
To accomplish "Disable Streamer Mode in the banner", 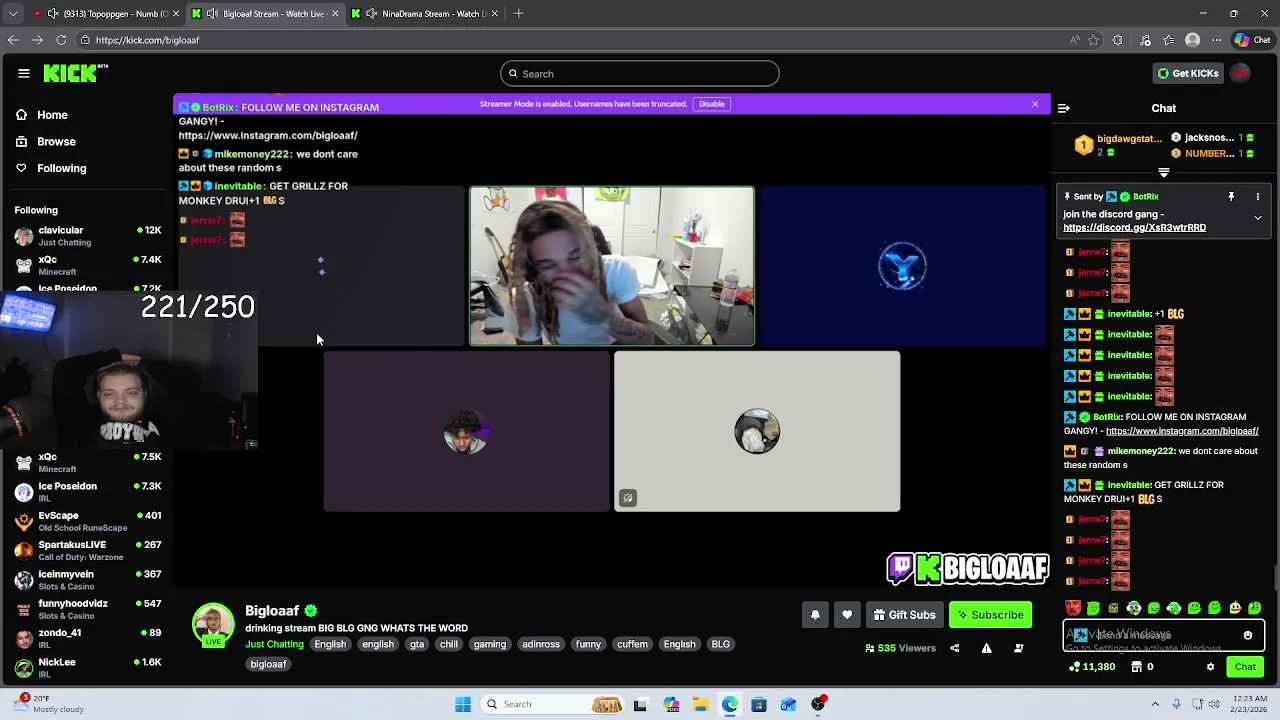I will pyautogui.click(x=711, y=104).
